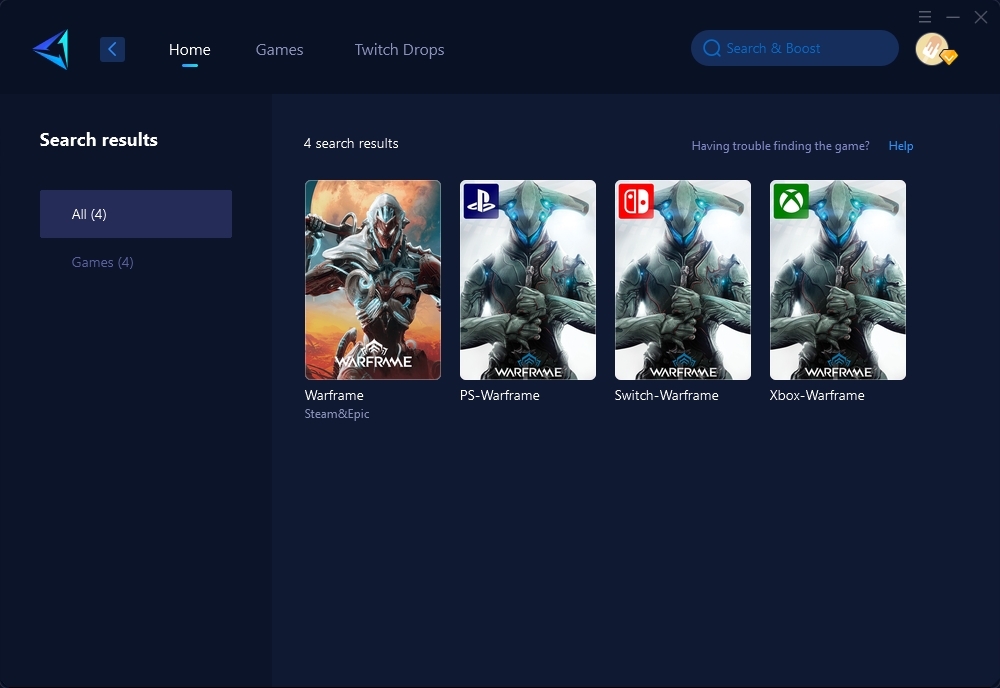Go back using the arrow button
Image resolution: width=1000 pixels, height=688 pixels.
click(x=112, y=49)
